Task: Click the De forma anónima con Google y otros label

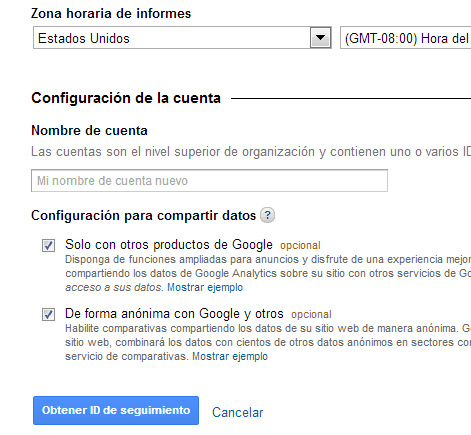Action: click(x=174, y=314)
